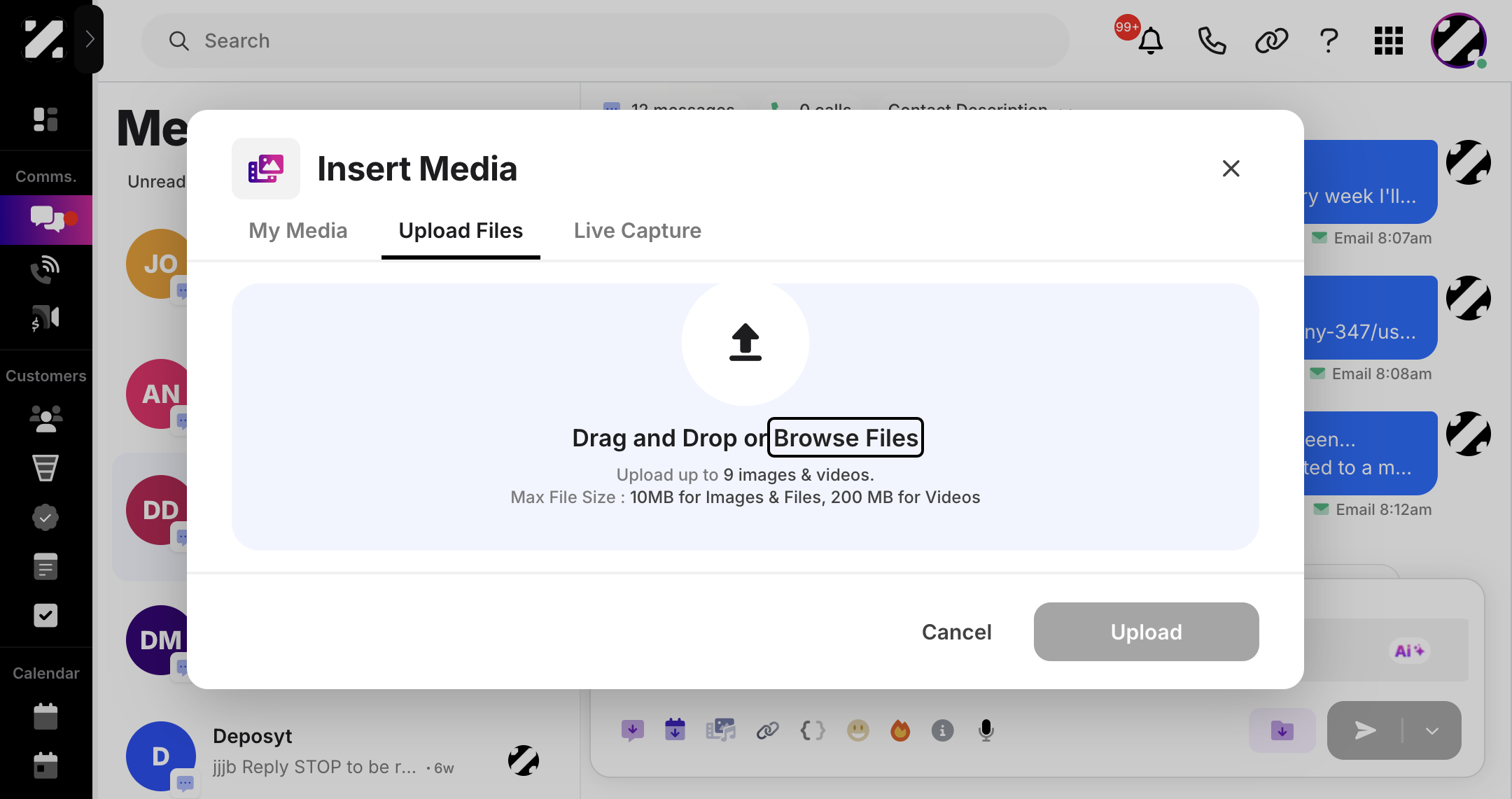Click the AI assist button
Viewport: 1512px width, 799px height.
[1409, 651]
